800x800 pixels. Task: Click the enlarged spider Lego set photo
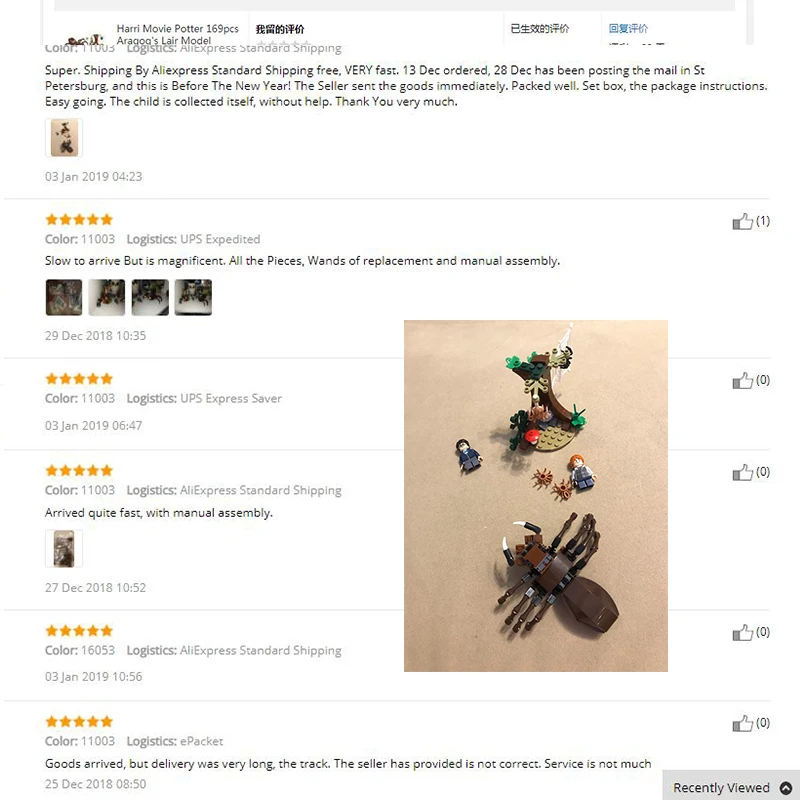point(536,496)
